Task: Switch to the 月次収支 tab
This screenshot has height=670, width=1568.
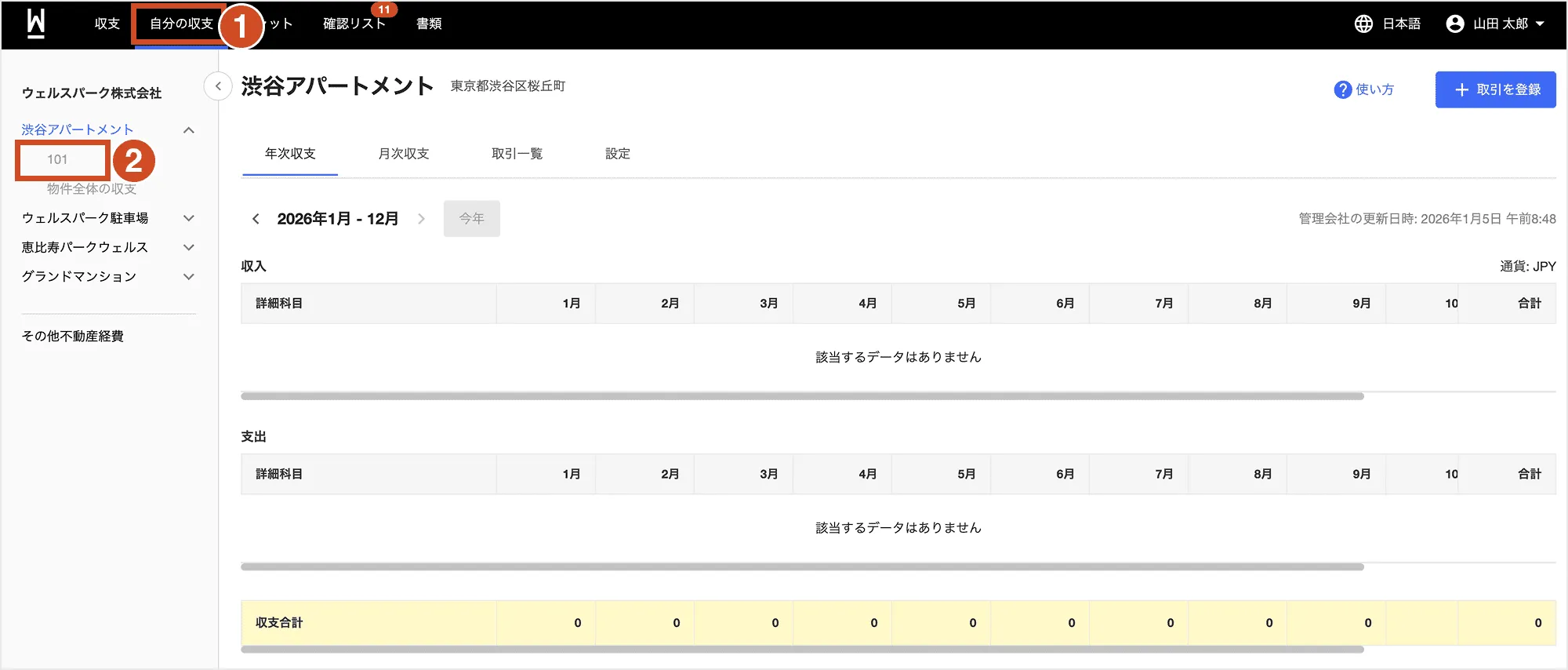Action: point(404,154)
